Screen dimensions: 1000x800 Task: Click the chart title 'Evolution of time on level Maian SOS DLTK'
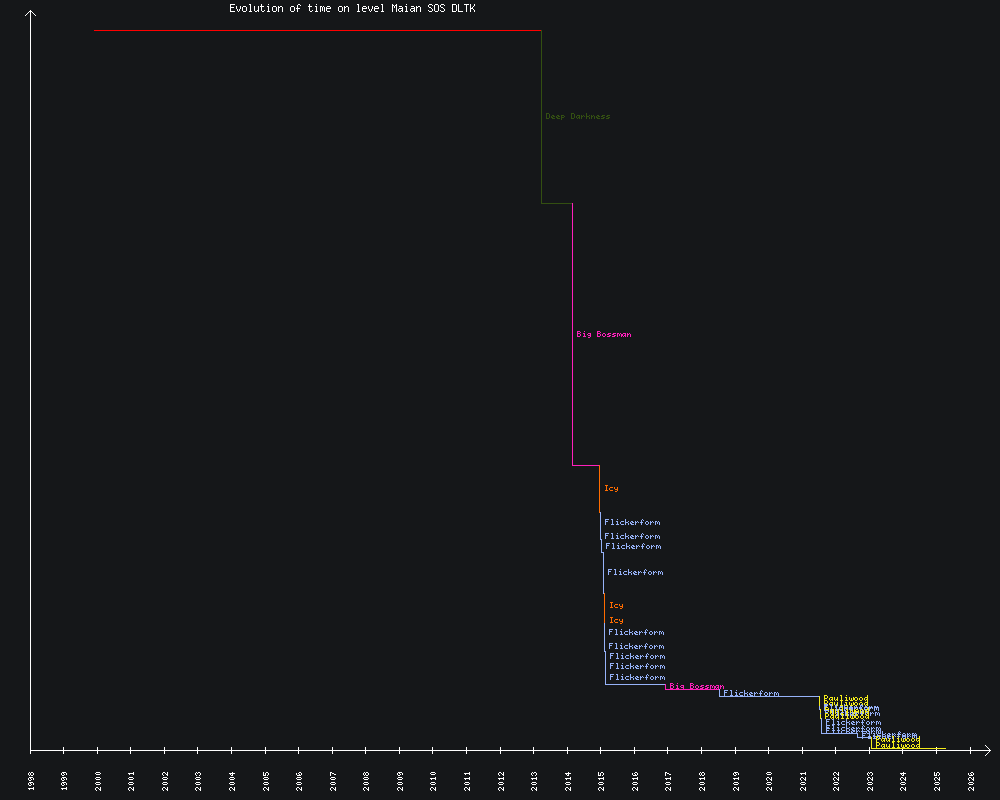click(x=352, y=8)
